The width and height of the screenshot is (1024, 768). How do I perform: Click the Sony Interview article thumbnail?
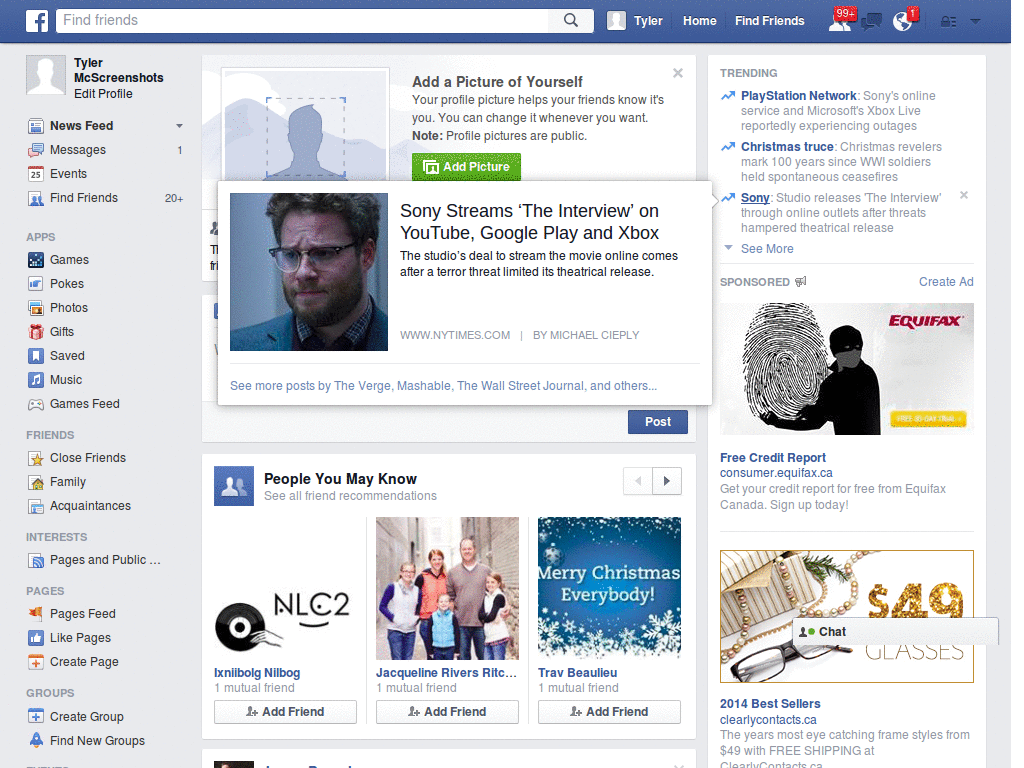pos(309,272)
